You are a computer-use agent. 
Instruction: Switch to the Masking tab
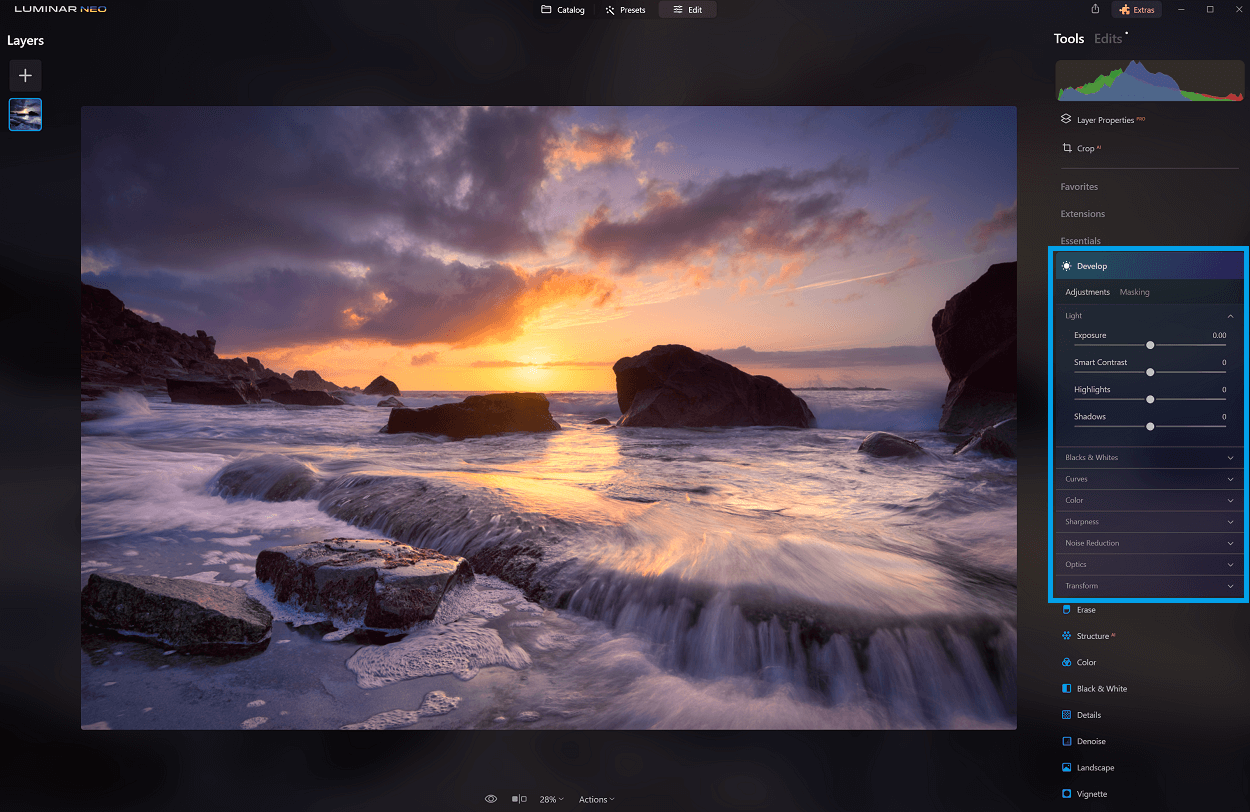click(1134, 292)
